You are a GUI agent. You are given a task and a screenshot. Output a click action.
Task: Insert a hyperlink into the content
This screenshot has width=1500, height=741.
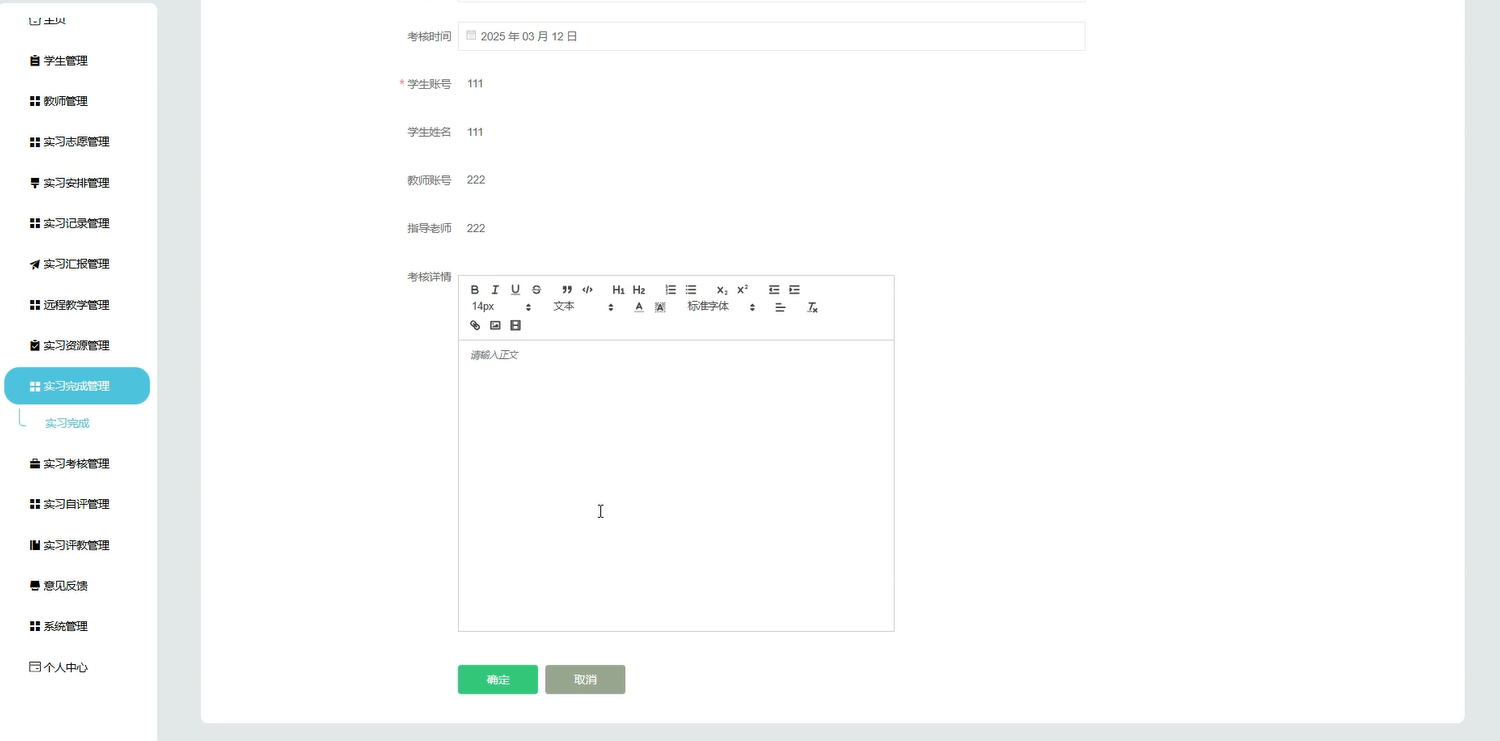[x=474, y=325]
